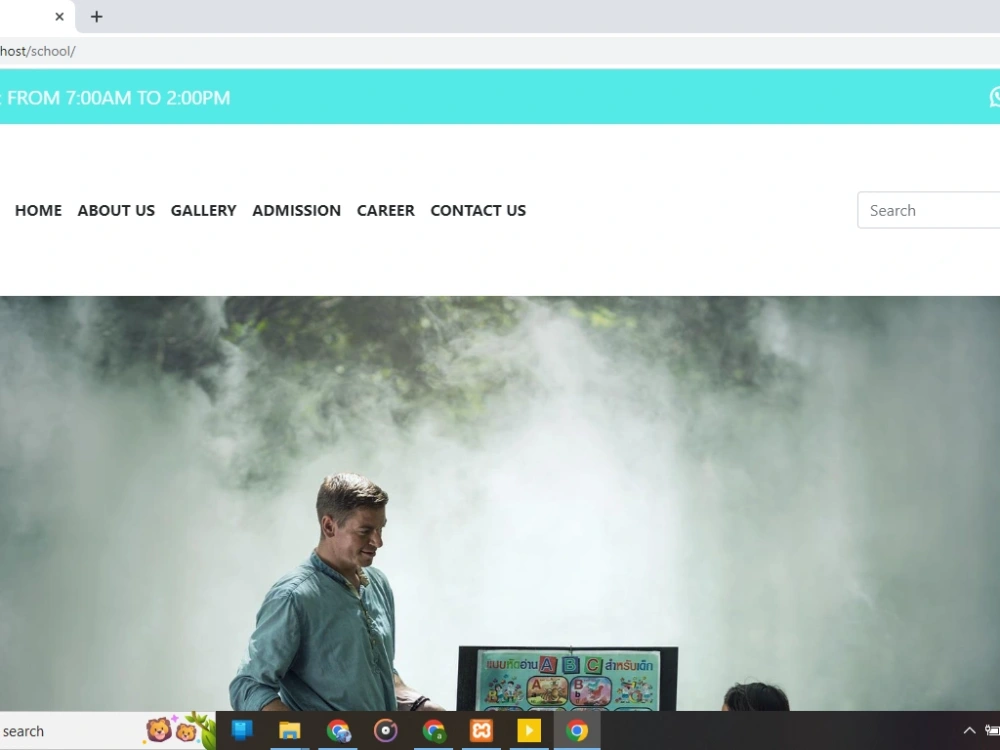This screenshot has width=1000, height=750.
Task: Launch File Explorer from the taskbar
Action: pos(290,731)
